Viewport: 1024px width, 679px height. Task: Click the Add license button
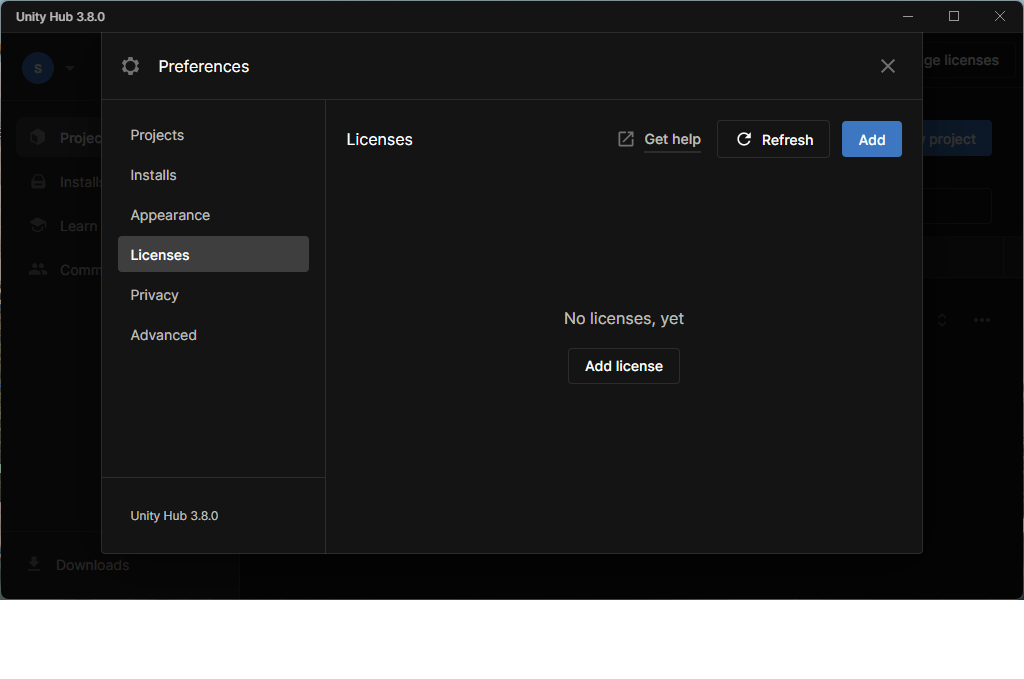click(x=623, y=365)
